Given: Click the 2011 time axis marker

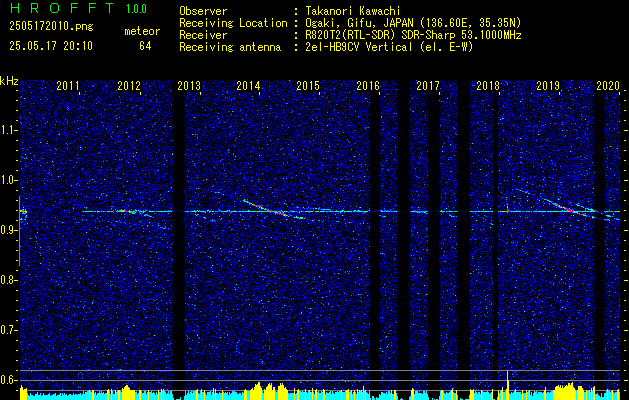Looking at the screenshot, I should 68,85.
